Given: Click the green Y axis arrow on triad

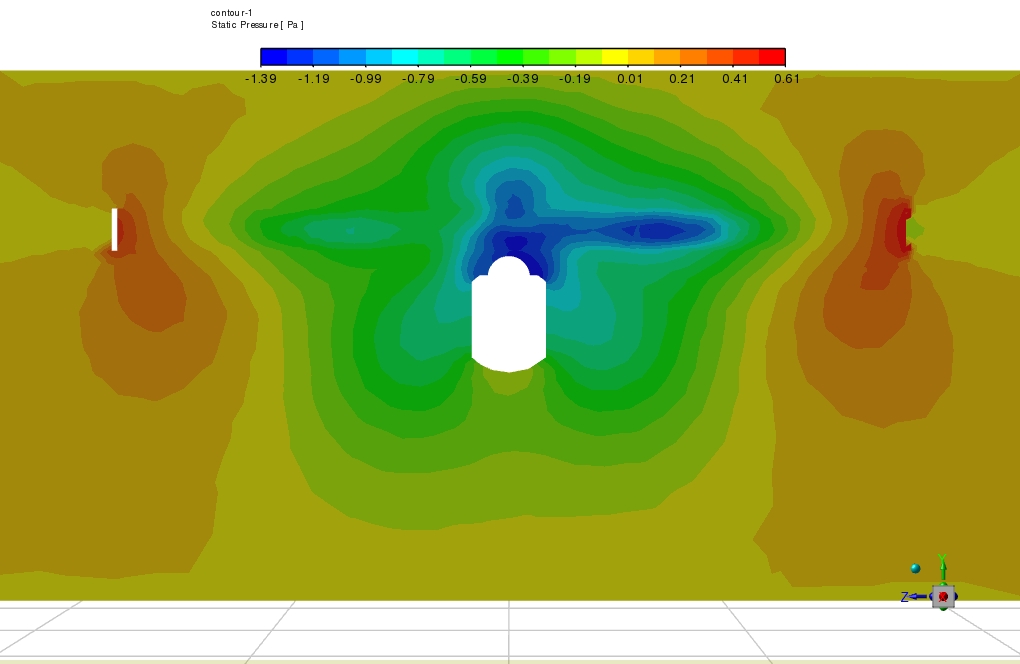Looking at the screenshot, I should click(942, 571).
